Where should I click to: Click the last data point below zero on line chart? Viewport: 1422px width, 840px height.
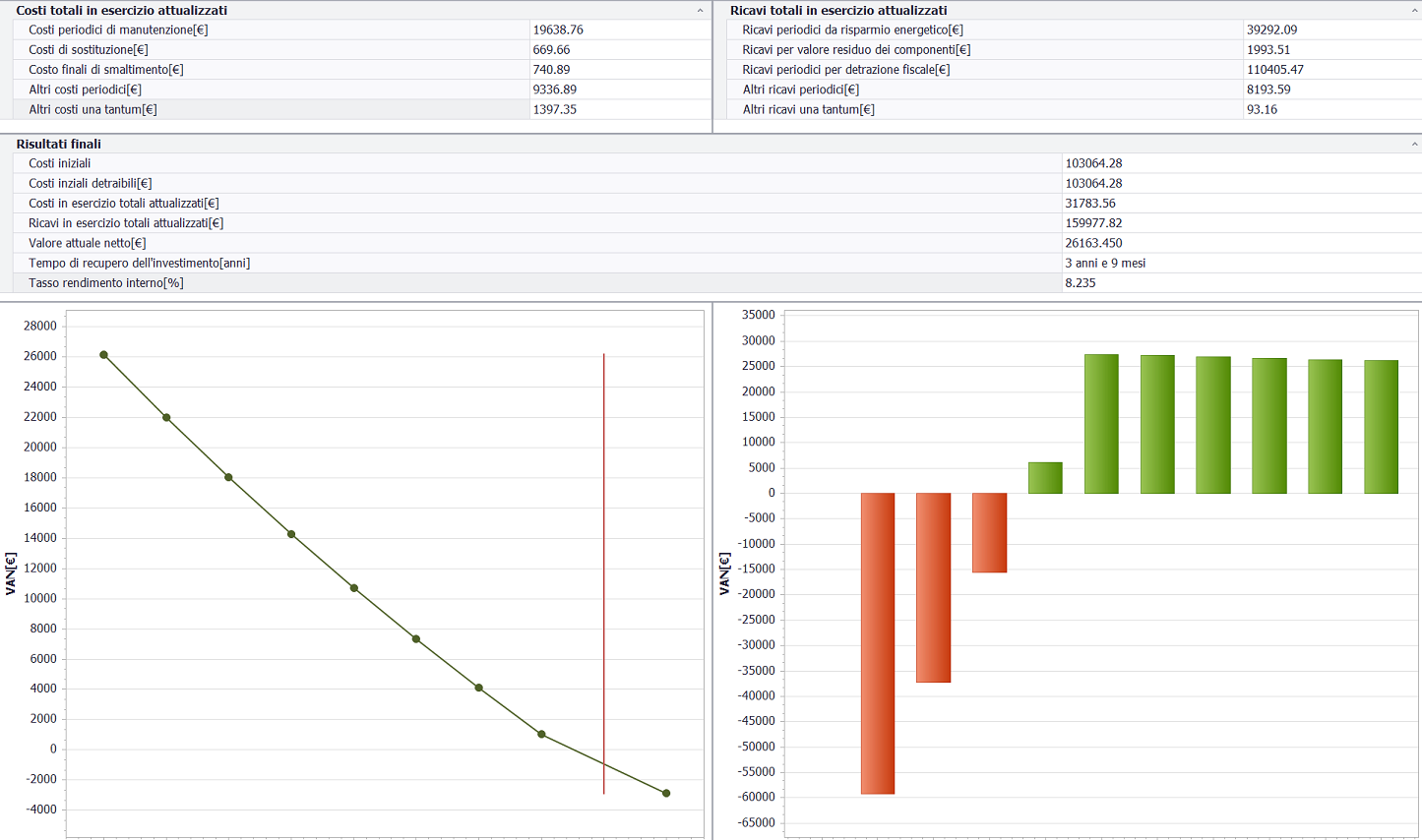click(x=666, y=793)
